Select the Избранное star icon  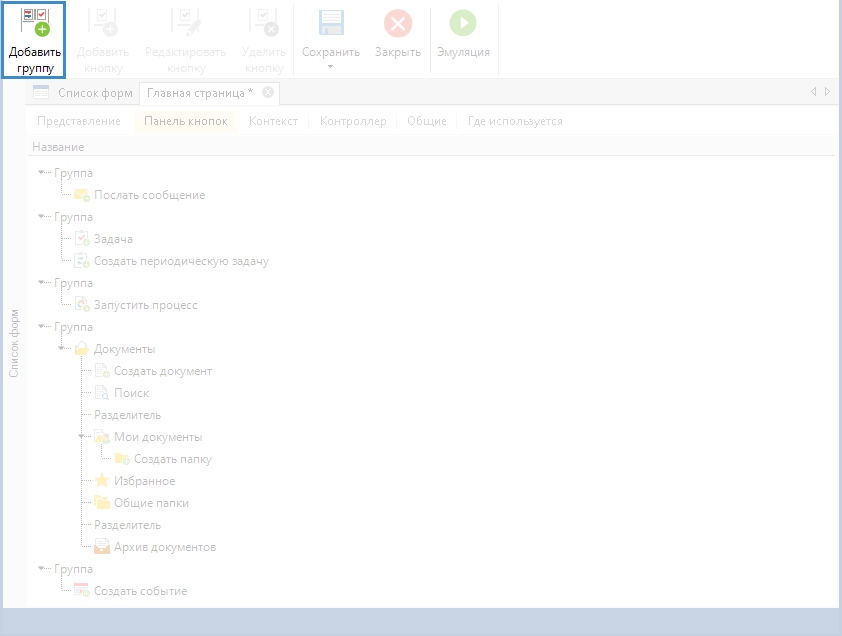pyautogui.click(x=102, y=481)
